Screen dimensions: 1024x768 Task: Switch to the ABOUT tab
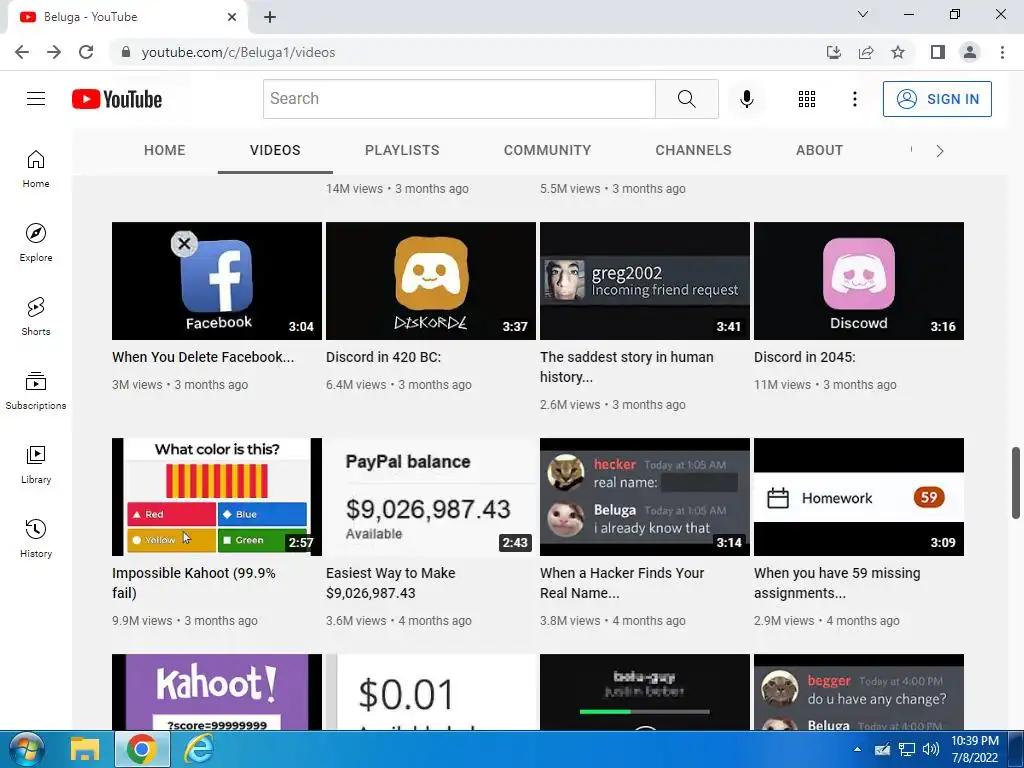click(820, 150)
